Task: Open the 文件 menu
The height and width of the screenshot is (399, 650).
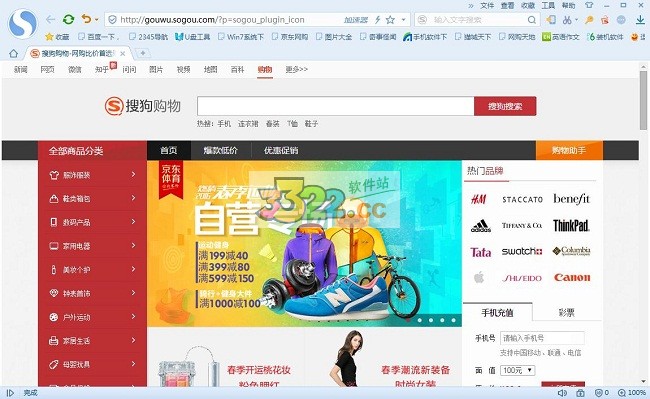Action: [487, 5]
